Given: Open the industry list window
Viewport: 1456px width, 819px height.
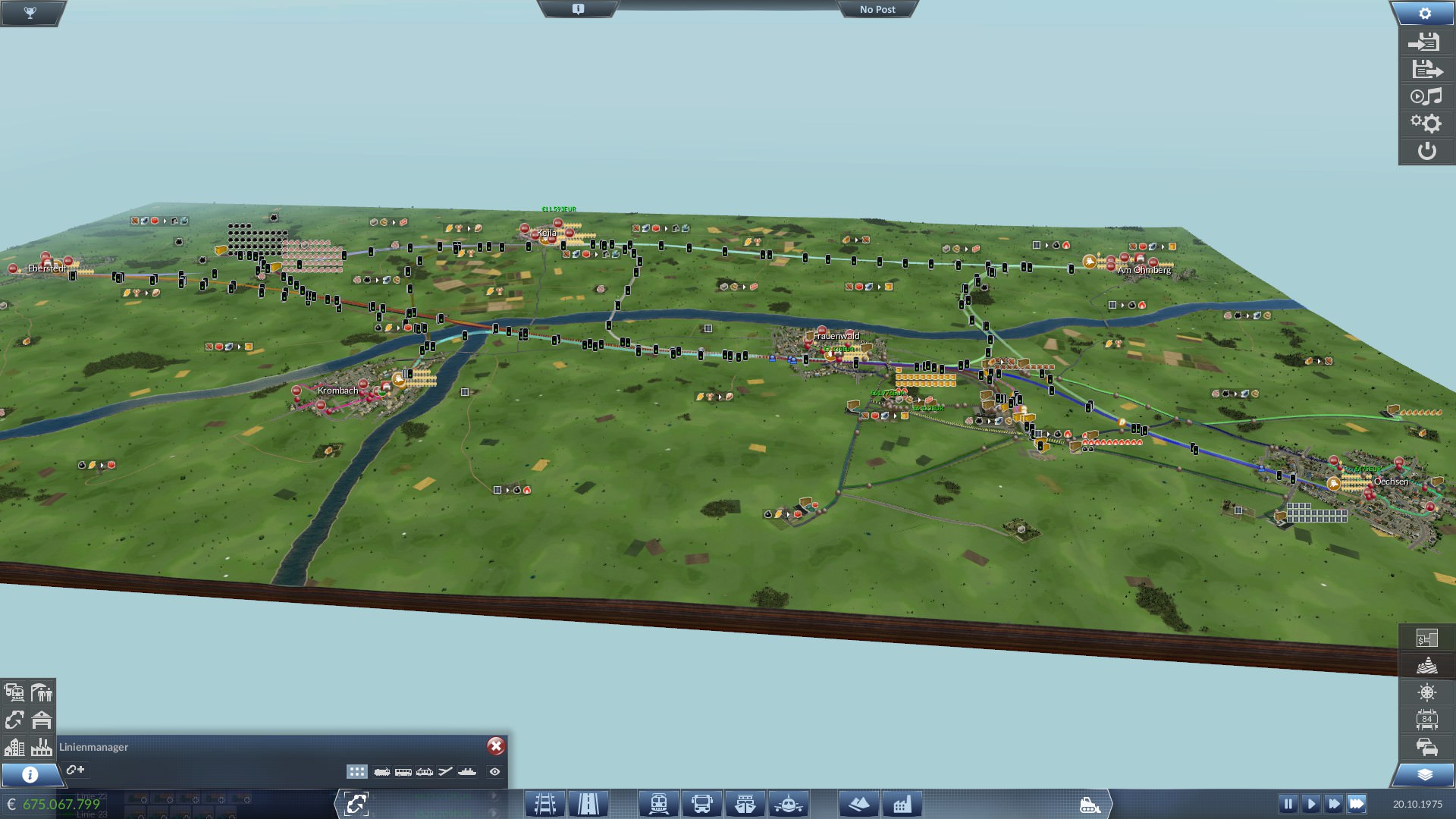Looking at the screenshot, I should coord(42,747).
